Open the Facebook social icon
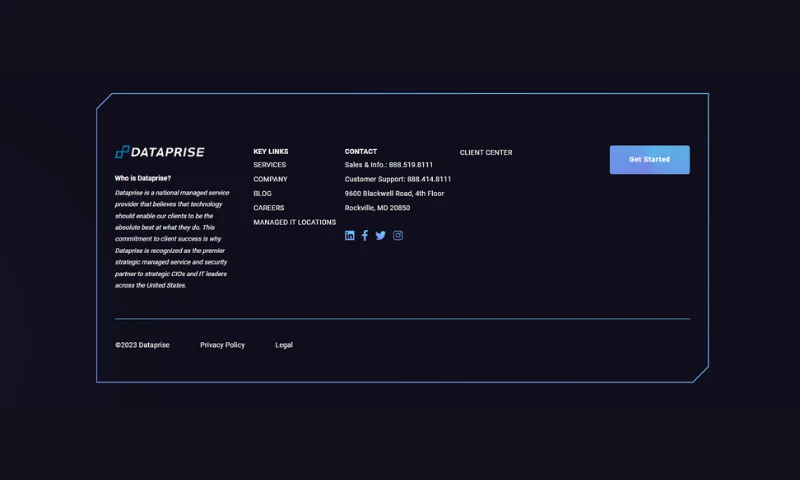Image resolution: width=800 pixels, height=480 pixels. (365, 236)
